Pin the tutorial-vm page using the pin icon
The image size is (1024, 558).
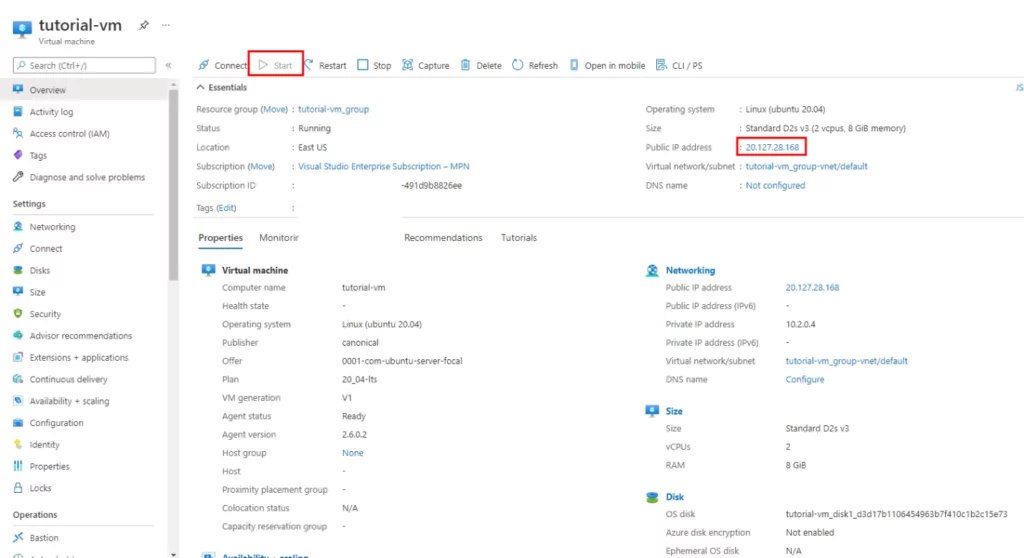[x=144, y=25]
